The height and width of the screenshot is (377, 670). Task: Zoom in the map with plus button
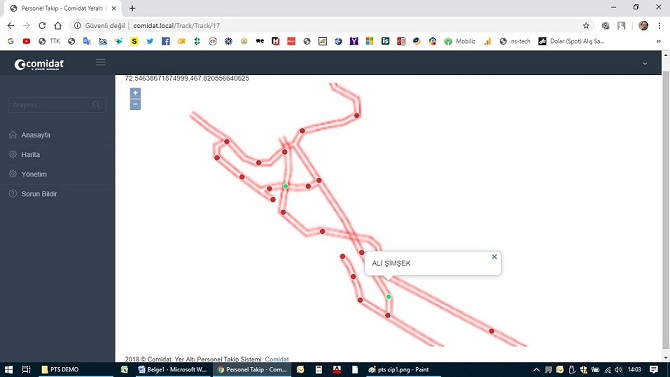pyautogui.click(x=135, y=93)
